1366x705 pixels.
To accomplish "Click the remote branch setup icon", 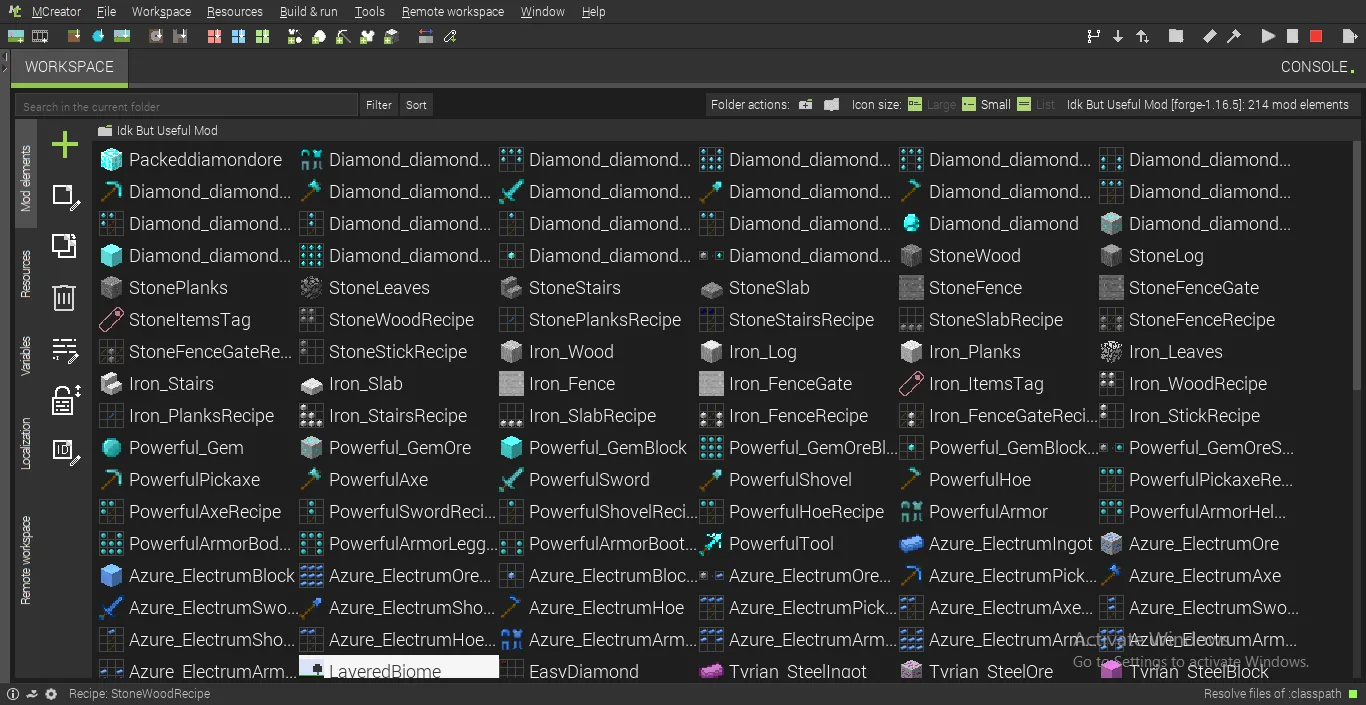I will (x=1093, y=36).
